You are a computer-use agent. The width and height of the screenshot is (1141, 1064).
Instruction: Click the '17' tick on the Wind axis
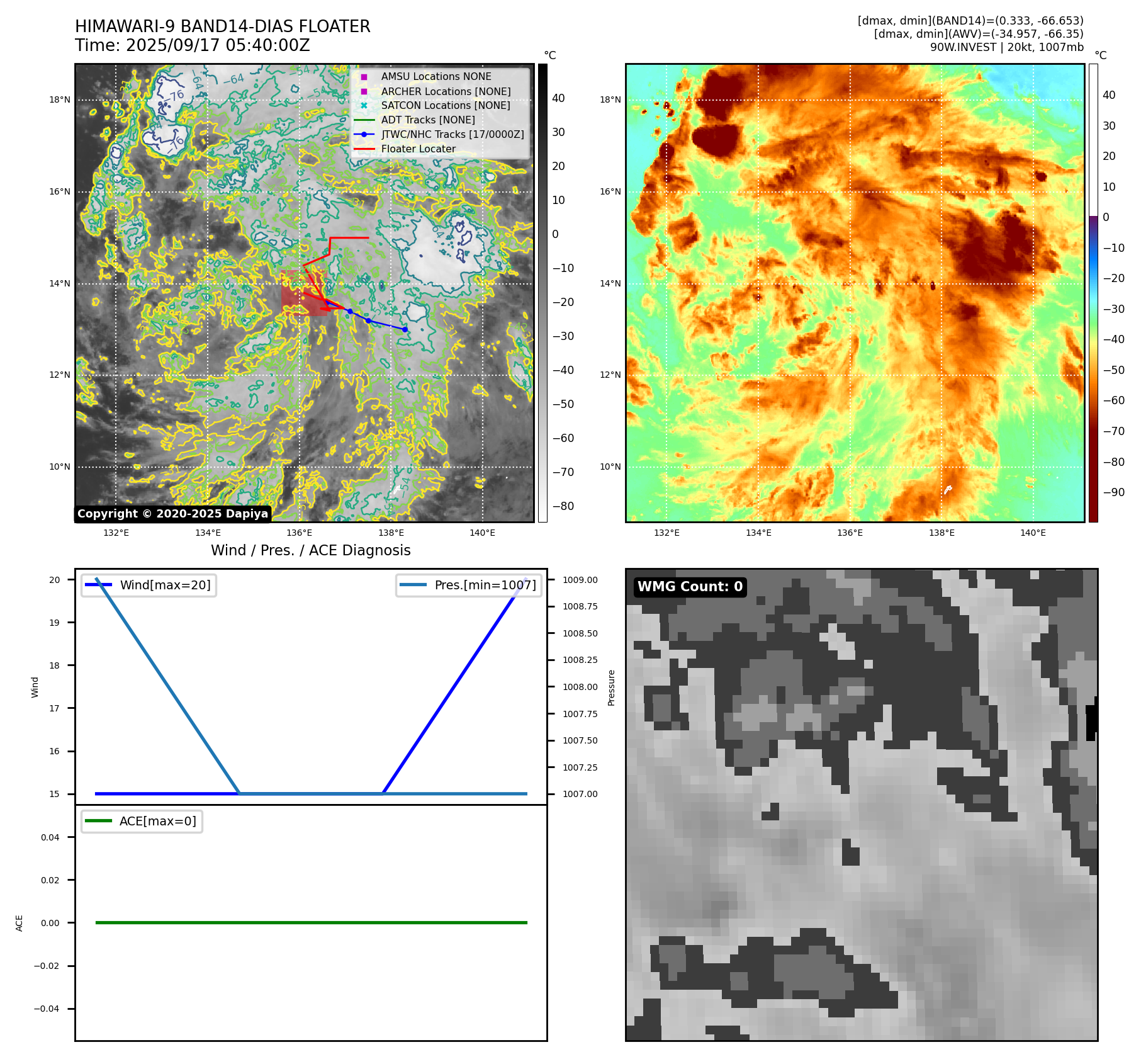55,708
